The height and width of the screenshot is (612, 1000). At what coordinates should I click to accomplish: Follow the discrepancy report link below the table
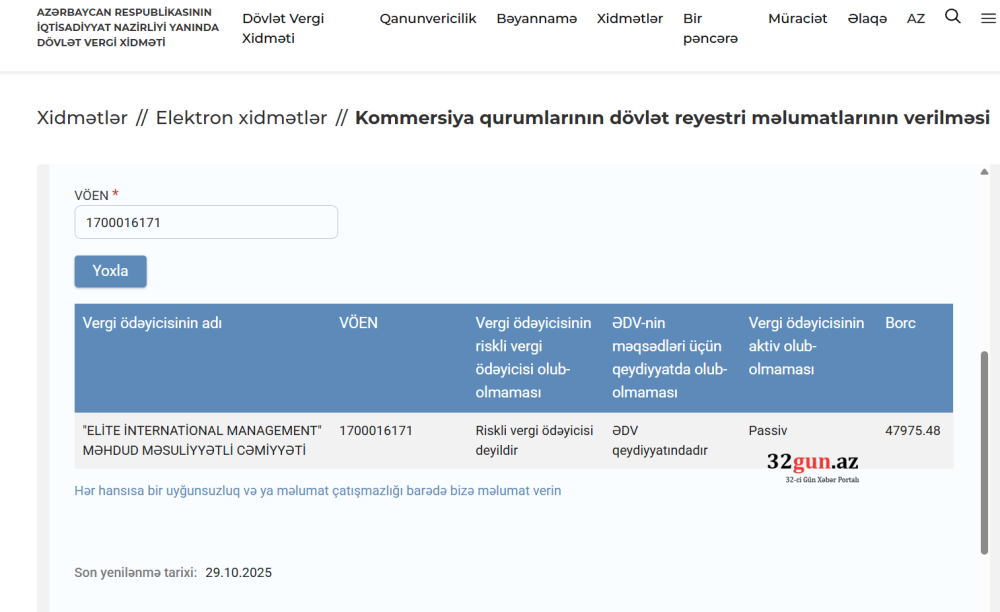[x=317, y=491]
